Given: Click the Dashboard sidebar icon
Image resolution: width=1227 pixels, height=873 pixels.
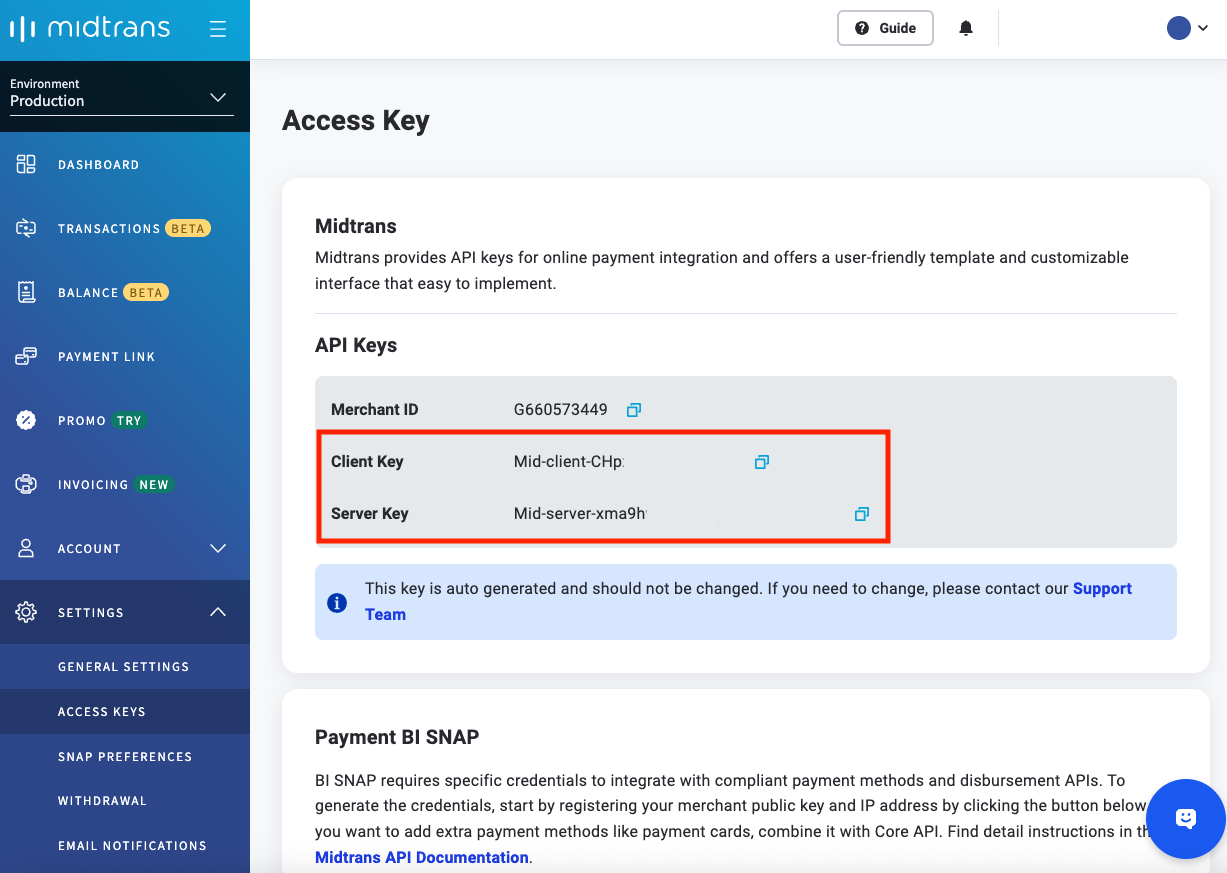Looking at the screenshot, I should click(x=26, y=164).
